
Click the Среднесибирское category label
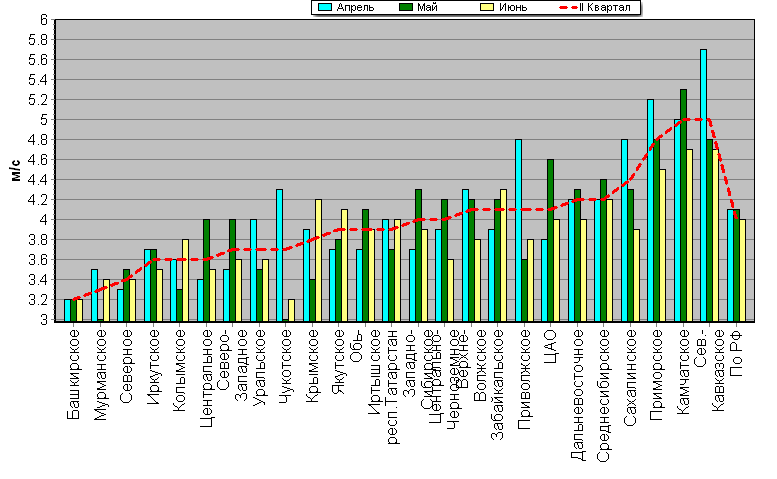(604, 395)
